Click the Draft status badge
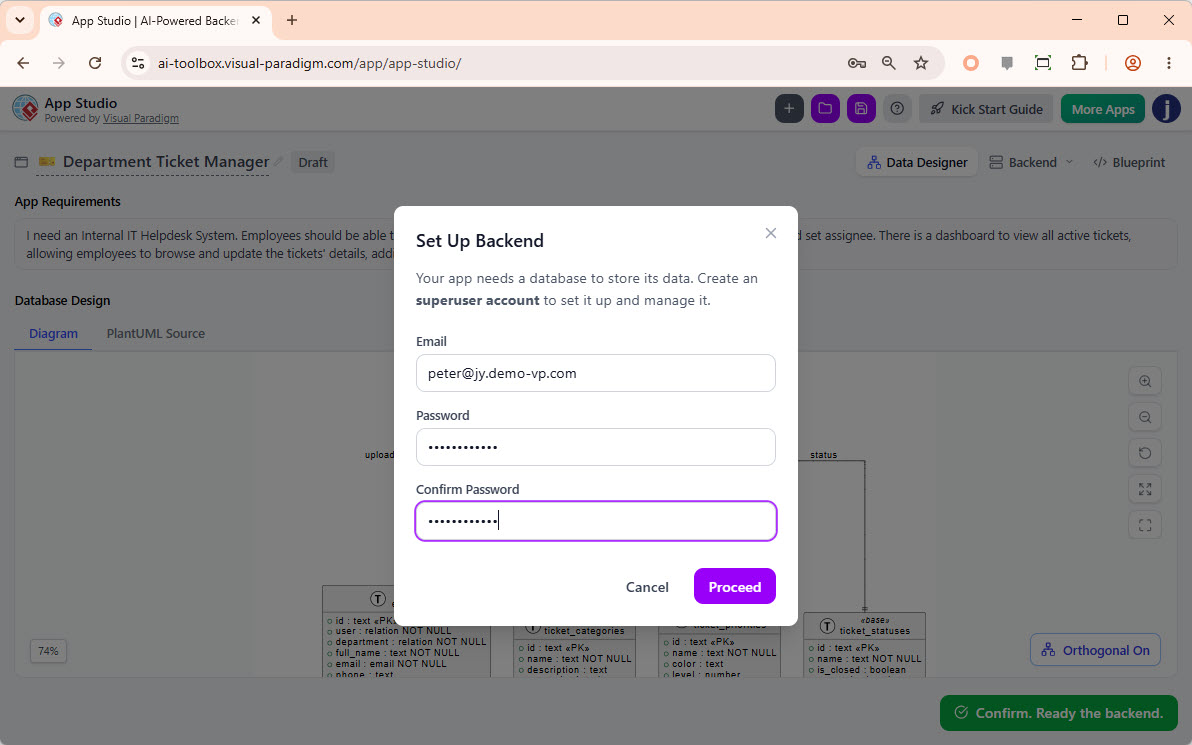1192x745 pixels. [312, 162]
